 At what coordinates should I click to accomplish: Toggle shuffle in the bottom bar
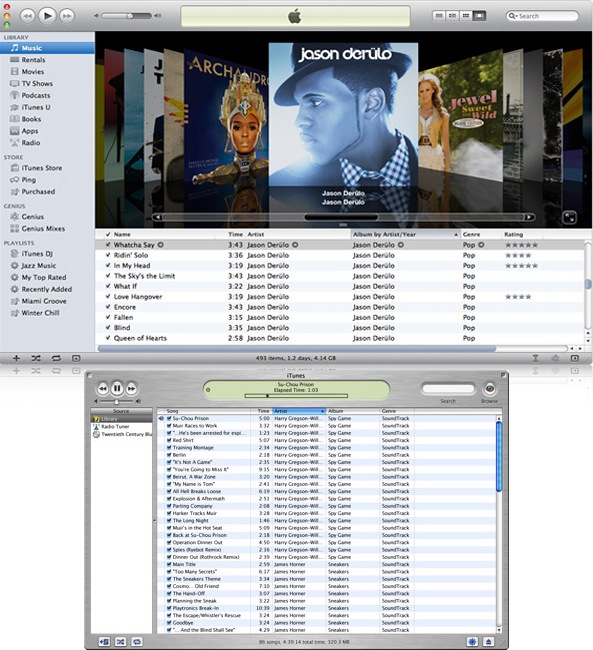36,358
